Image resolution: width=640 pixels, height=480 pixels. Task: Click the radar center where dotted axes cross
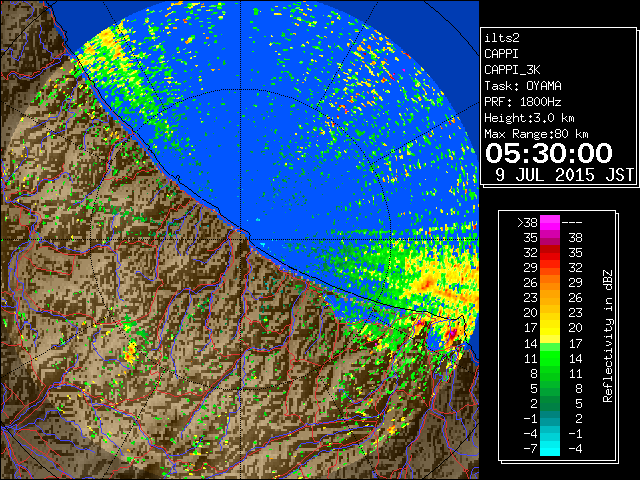click(241, 240)
